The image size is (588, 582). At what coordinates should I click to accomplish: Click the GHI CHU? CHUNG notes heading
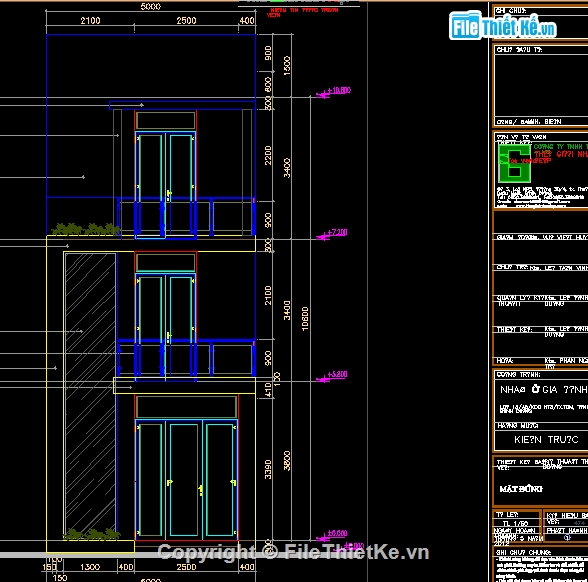524,552
